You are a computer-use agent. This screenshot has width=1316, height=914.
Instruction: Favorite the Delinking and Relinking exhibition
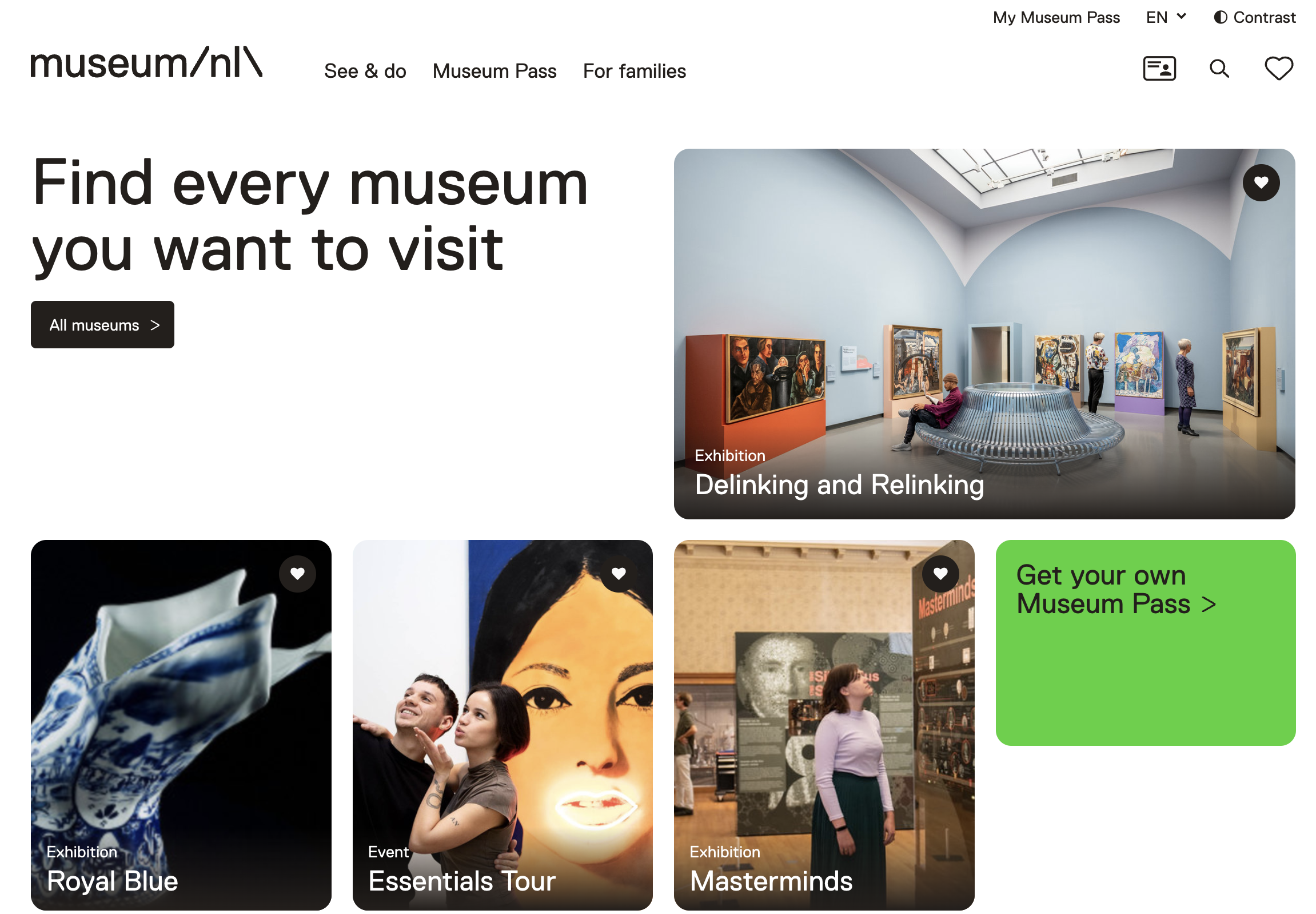1261,182
